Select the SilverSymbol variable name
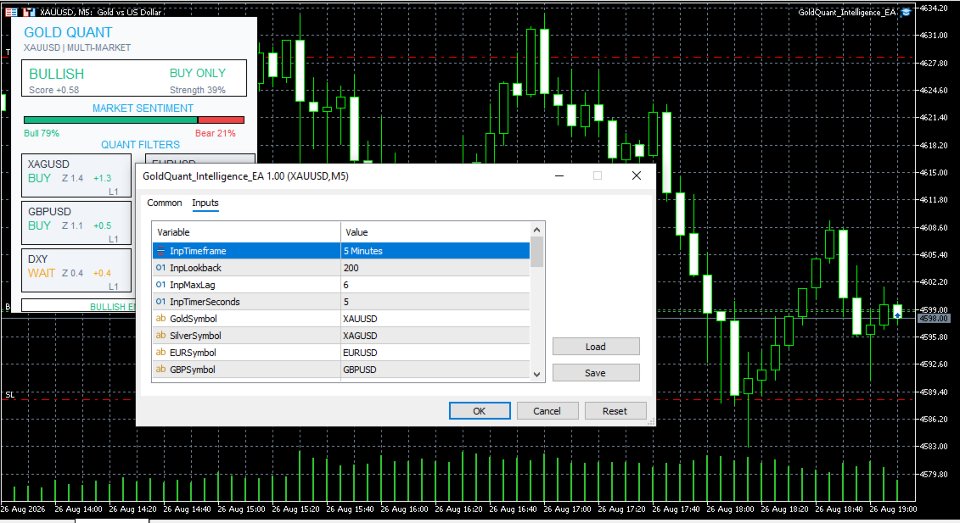Viewport: 960px width, 523px height. click(195, 335)
